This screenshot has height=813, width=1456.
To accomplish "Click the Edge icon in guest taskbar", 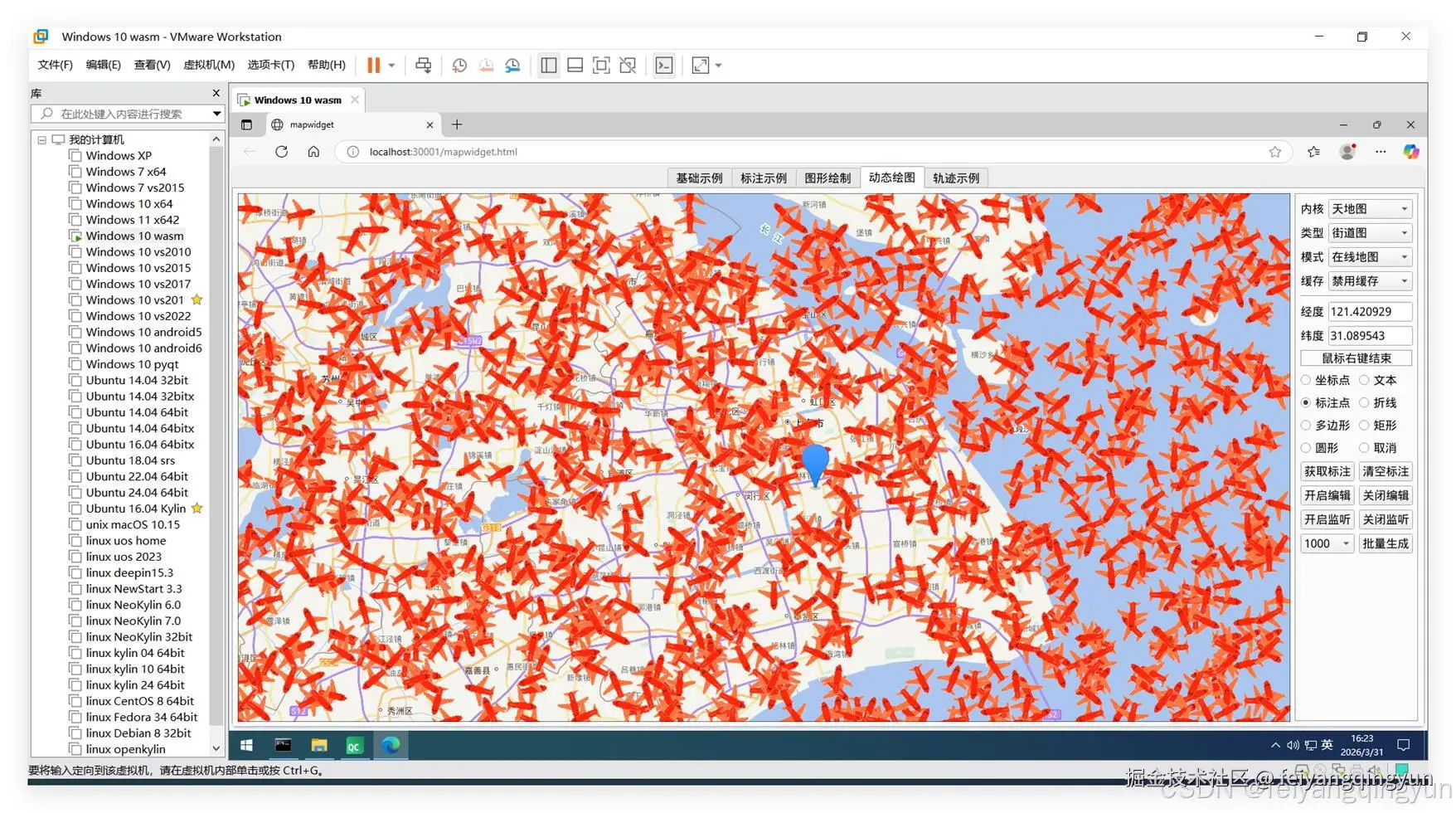I will [391, 745].
